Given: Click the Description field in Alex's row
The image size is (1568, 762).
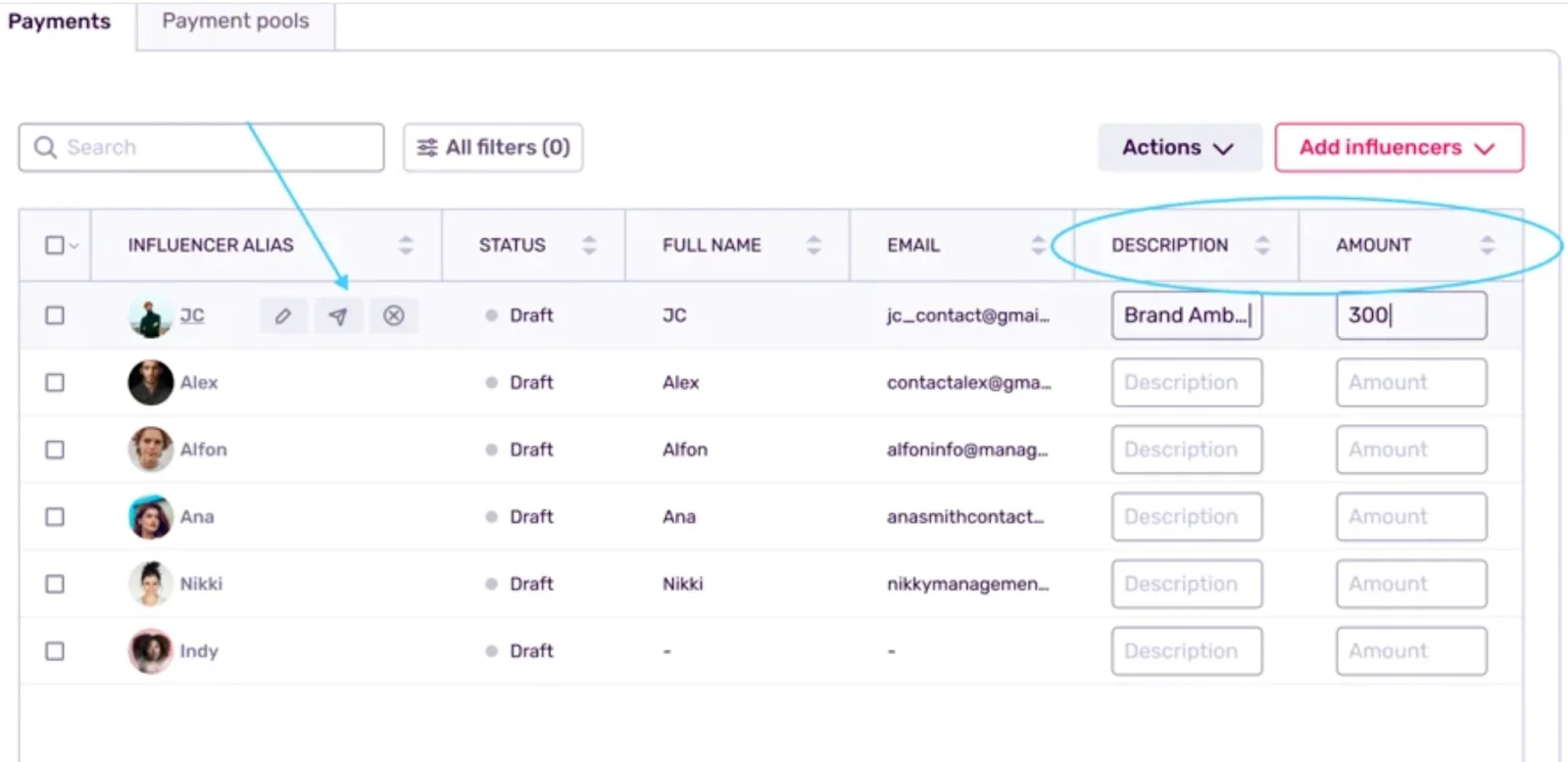Looking at the screenshot, I should pos(1187,382).
